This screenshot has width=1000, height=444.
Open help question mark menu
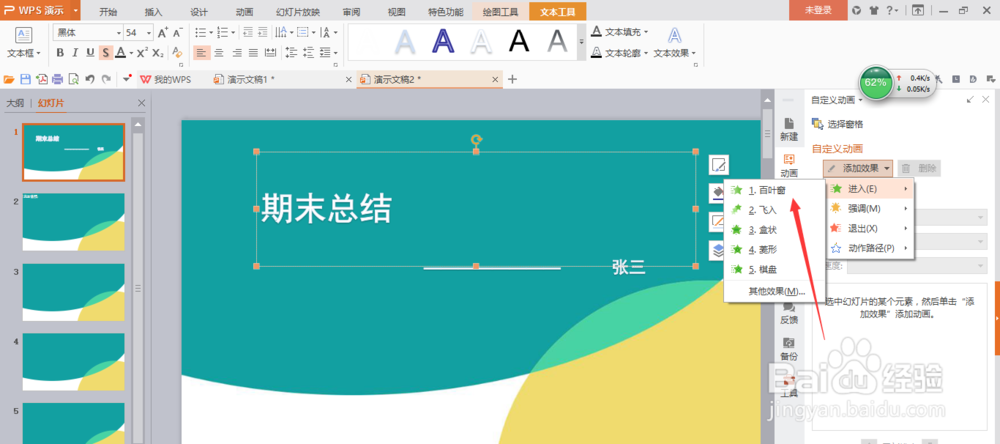[x=892, y=10]
